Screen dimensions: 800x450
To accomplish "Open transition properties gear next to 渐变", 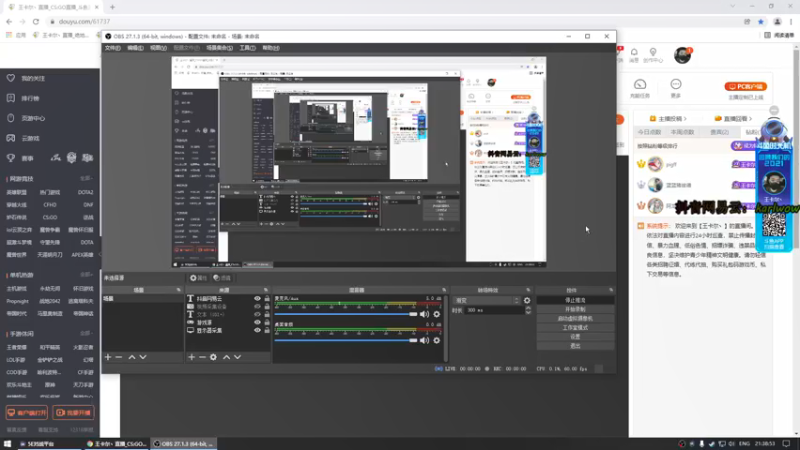I will [527, 301].
